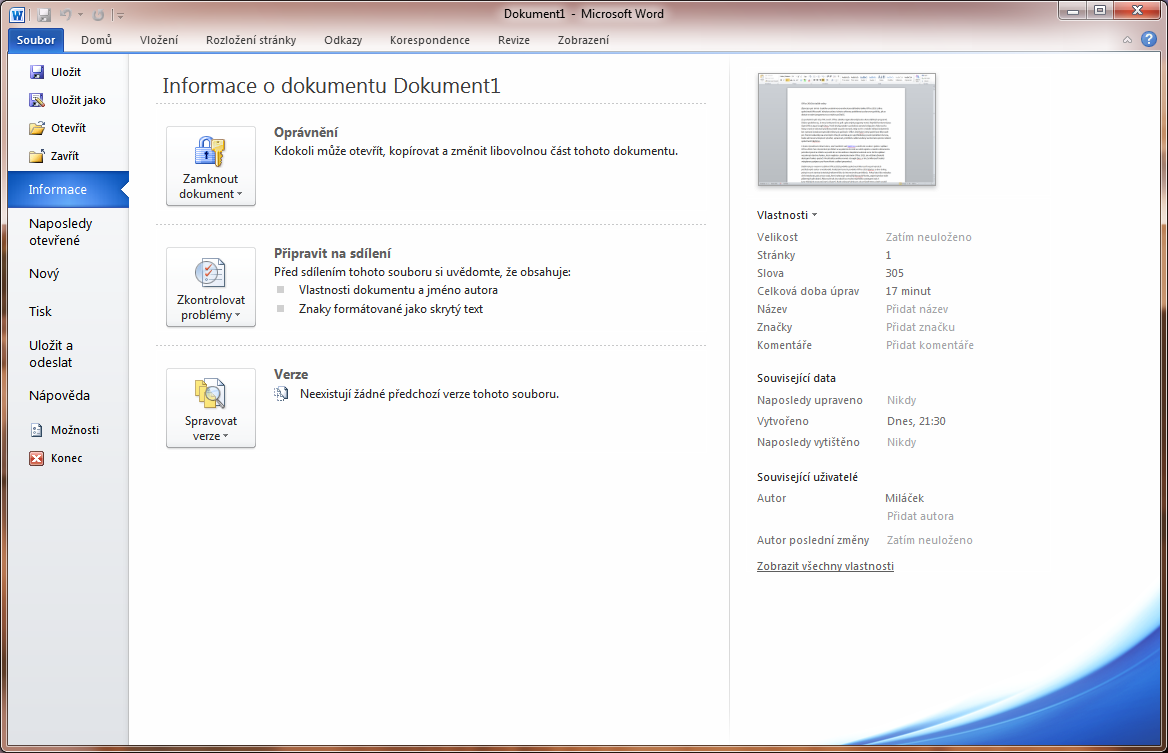The height and width of the screenshot is (753, 1168).
Task: Click the Word application icon in title bar
Action: pos(16,14)
